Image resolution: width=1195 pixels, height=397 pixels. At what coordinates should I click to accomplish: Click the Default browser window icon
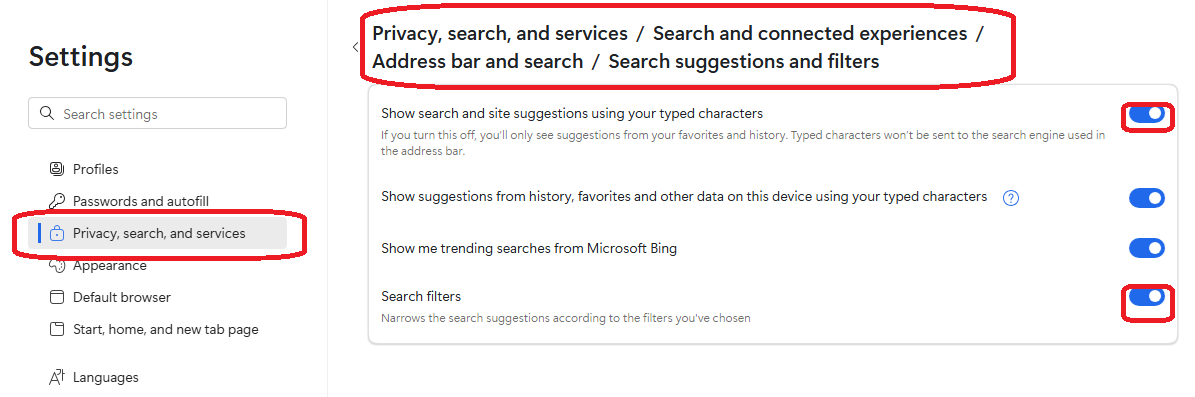(x=56, y=297)
